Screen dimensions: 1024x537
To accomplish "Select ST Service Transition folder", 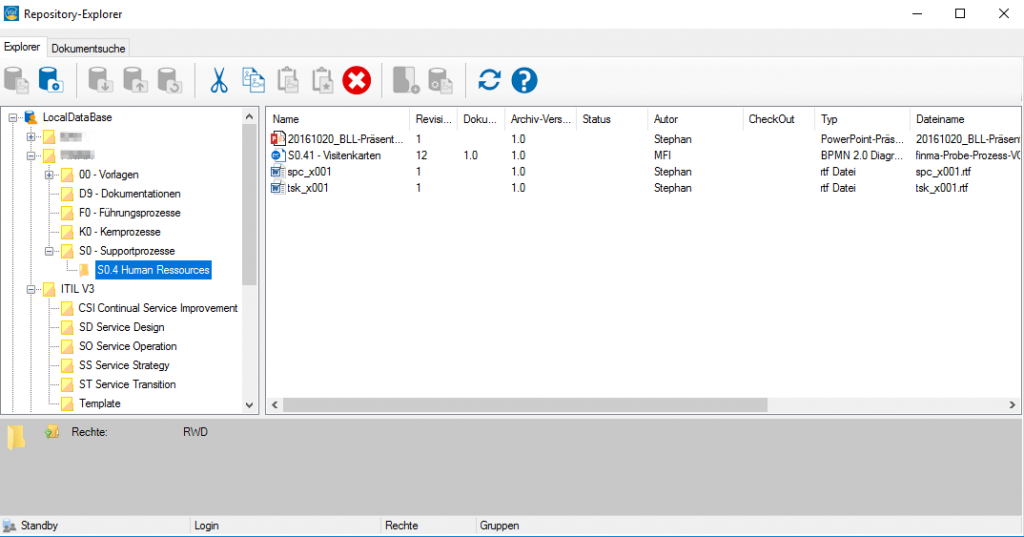I will (127, 384).
